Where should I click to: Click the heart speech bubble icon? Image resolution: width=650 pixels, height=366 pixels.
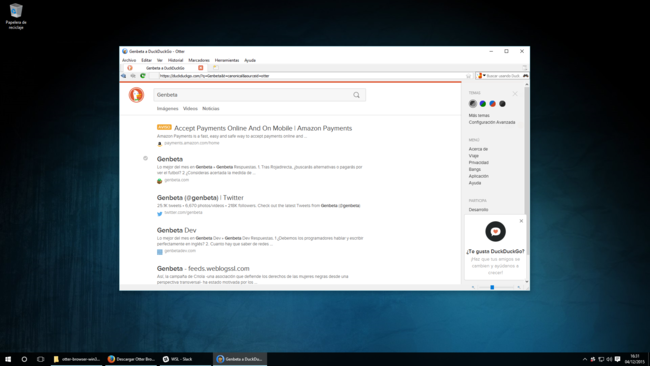click(x=495, y=231)
